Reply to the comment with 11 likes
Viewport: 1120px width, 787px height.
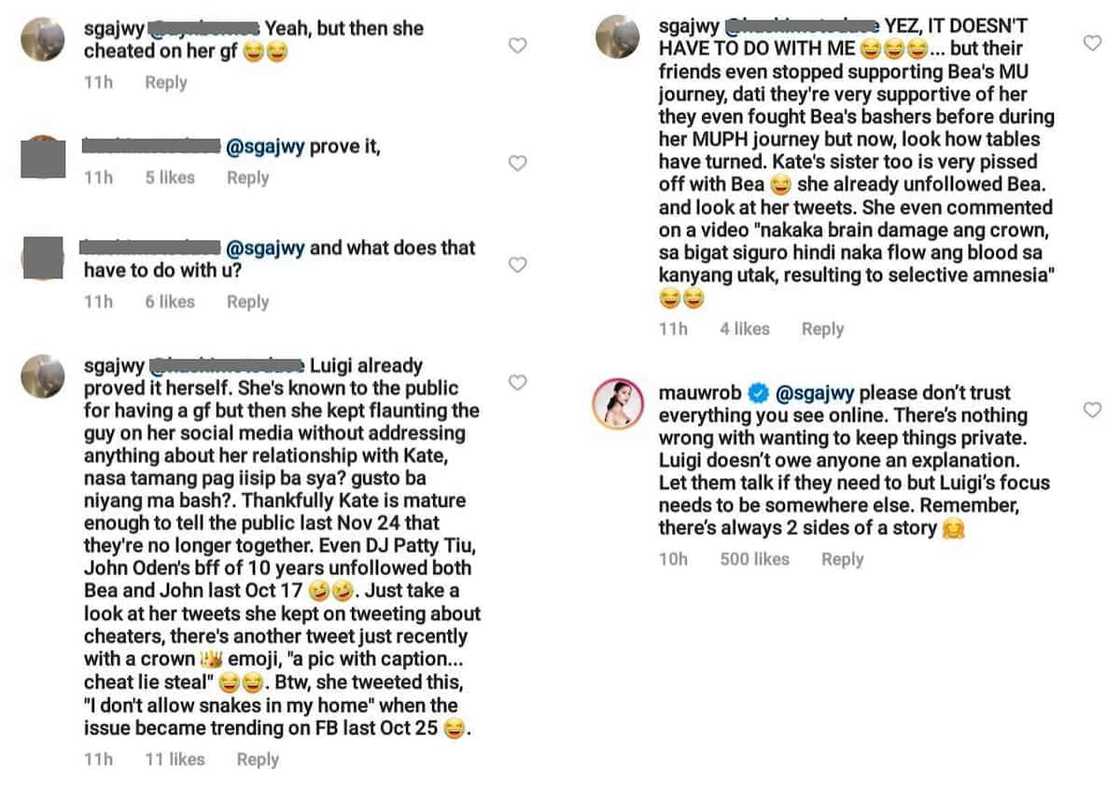pyautogui.click(x=257, y=759)
